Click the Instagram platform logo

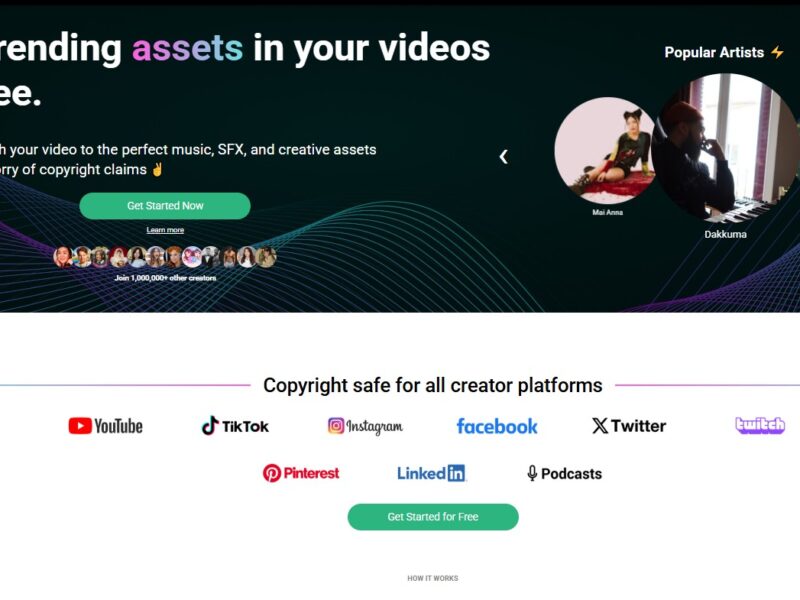[x=365, y=426]
